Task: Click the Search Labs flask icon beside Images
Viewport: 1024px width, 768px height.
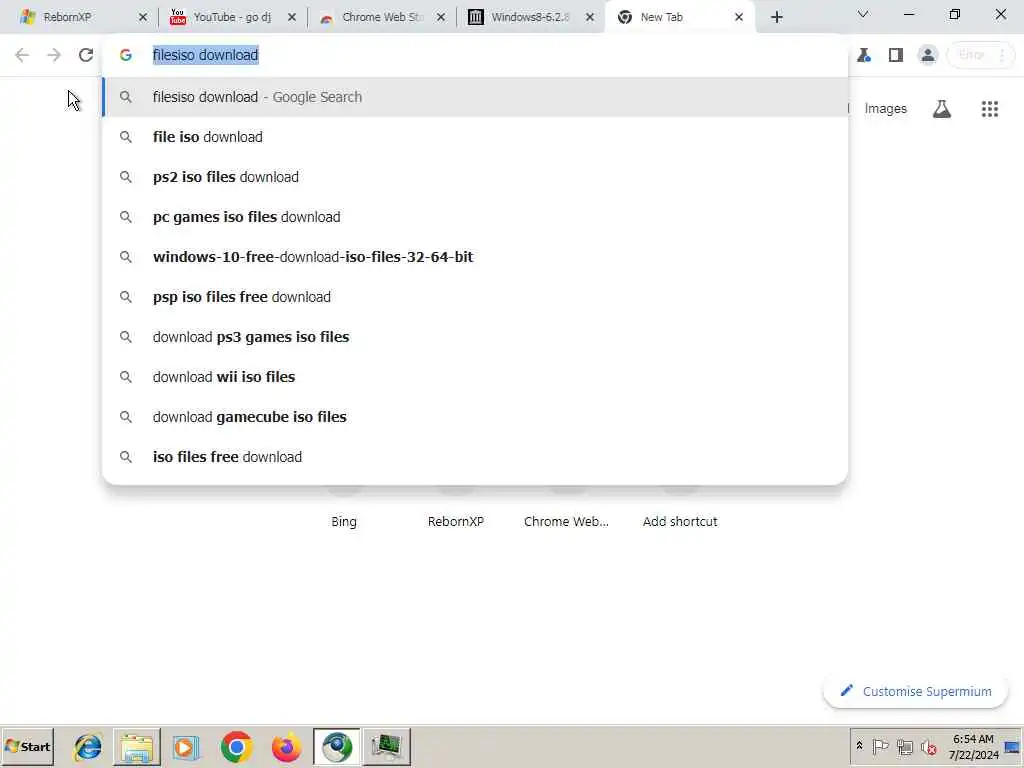Action: click(x=942, y=109)
